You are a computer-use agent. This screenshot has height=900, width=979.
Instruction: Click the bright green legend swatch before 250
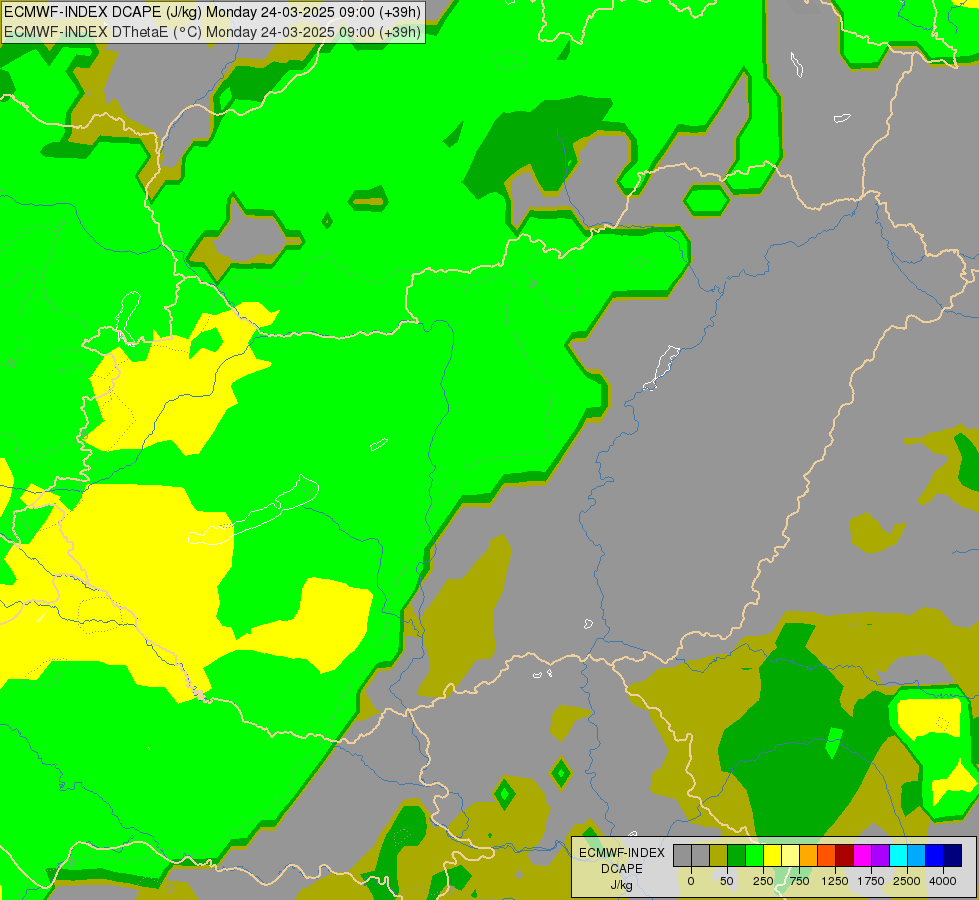click(755, 855)
